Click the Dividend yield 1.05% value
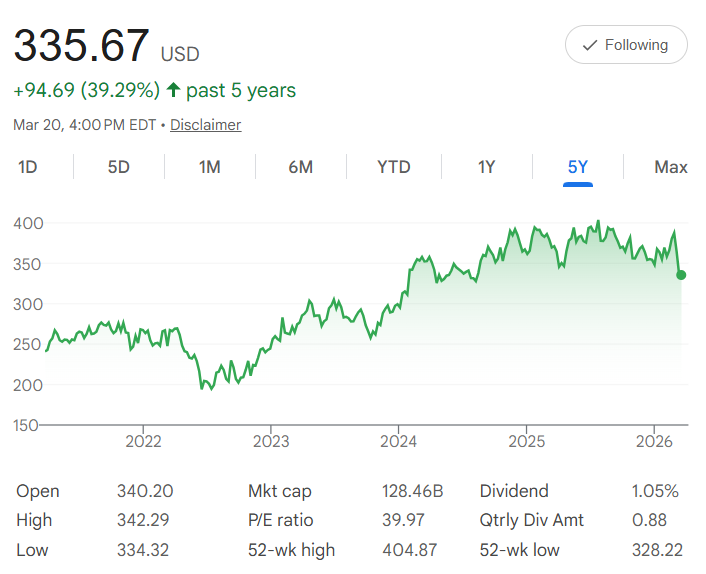 pos(655,491)
